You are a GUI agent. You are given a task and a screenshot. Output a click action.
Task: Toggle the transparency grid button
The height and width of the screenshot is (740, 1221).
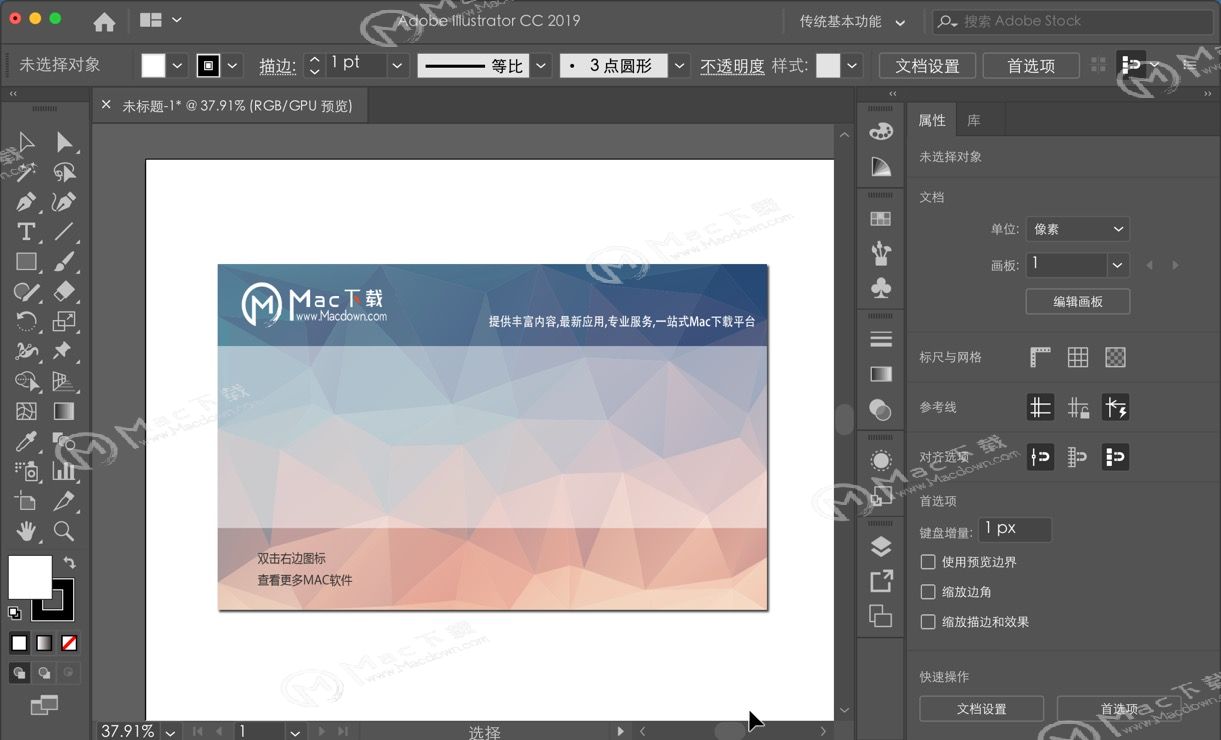coord(1116,357)
